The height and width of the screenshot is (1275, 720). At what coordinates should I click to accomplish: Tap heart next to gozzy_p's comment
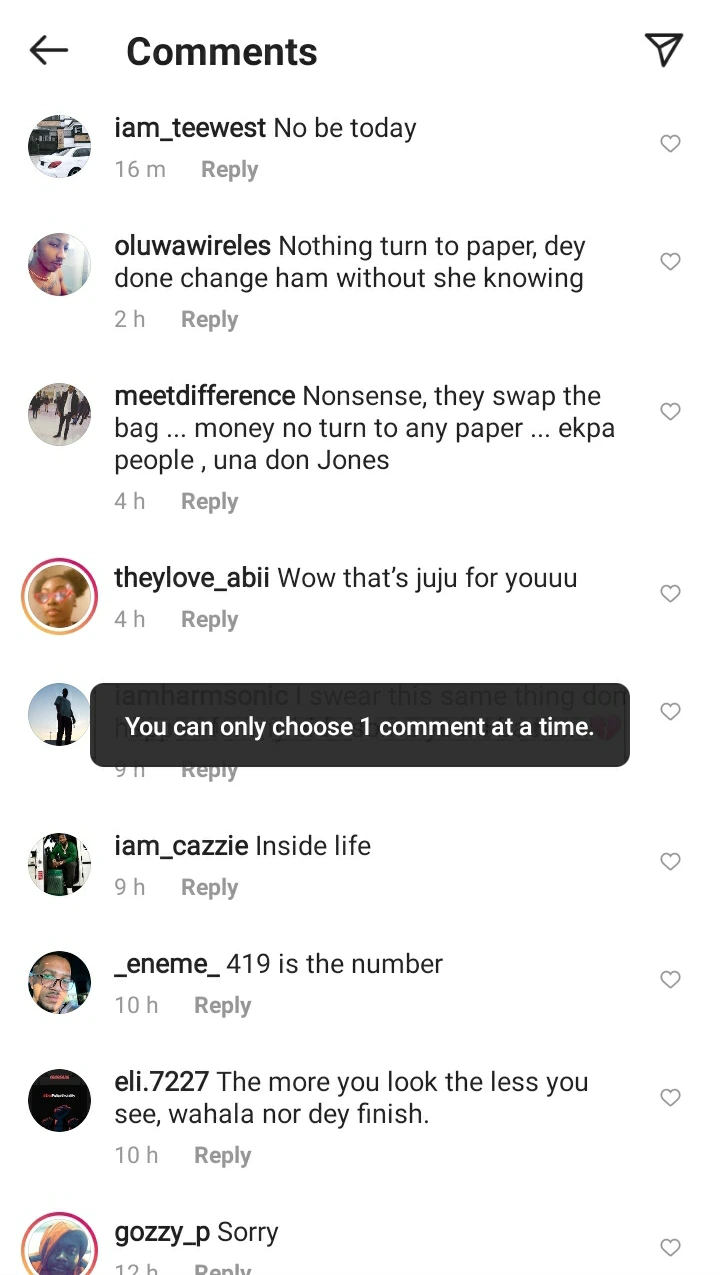pos(670,1247)
